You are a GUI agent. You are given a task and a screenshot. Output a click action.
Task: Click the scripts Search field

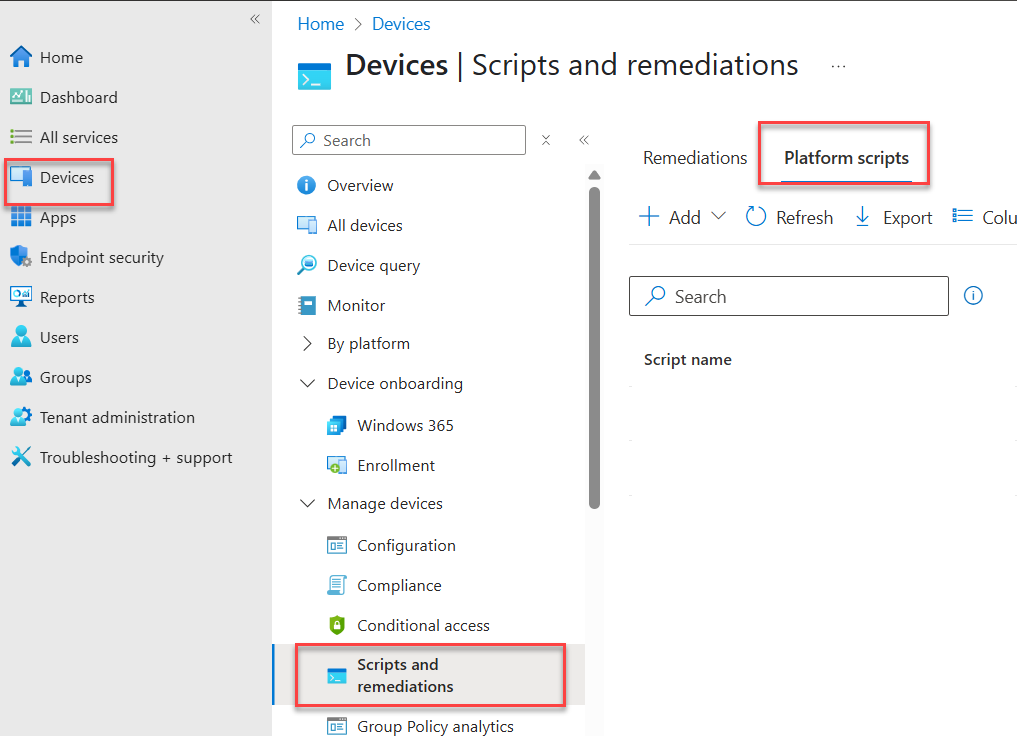789,296
